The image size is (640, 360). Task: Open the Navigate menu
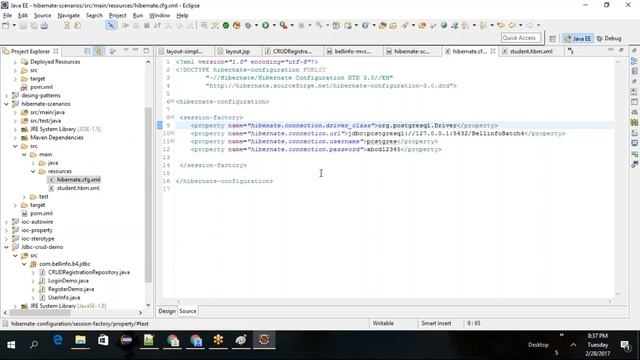pos(68,15)
